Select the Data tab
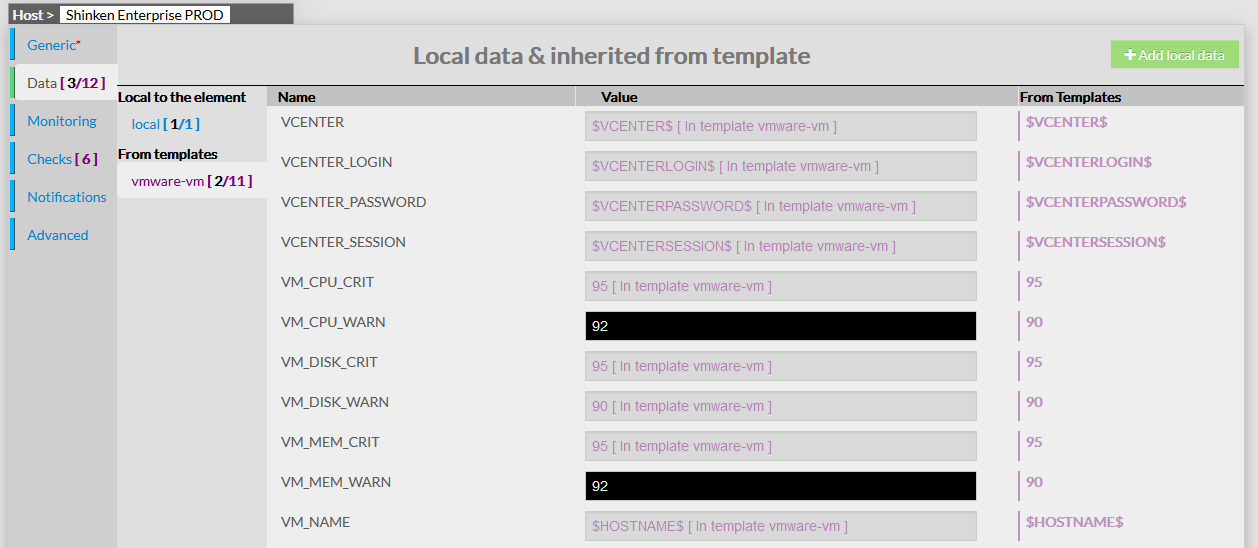The image size is (1258, 548). click(x=65, y=83)
